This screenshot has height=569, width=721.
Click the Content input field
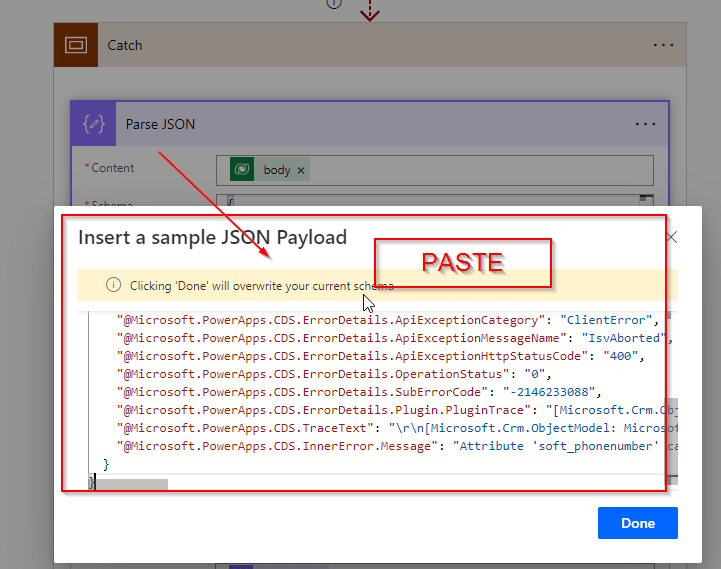[x=435, y=170]
